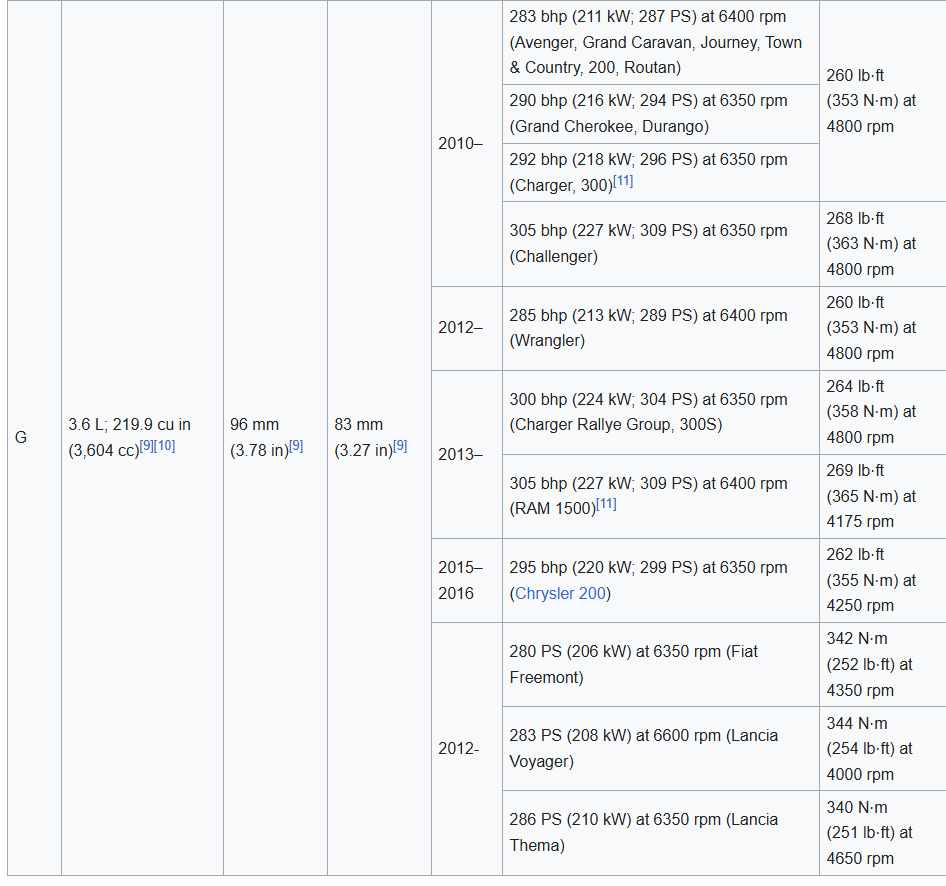This screenshot has width=946, height=886.
Task: Click the 344 N·m at 4000 rpm cell
Action: [871, 748]
